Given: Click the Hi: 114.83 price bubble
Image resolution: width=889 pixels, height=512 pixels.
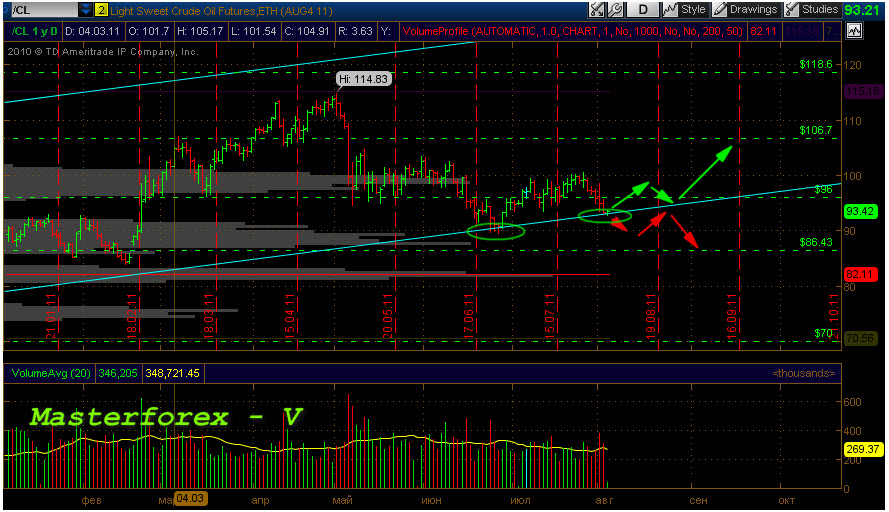Looking at the screenshot, I should tap(363, 79).
